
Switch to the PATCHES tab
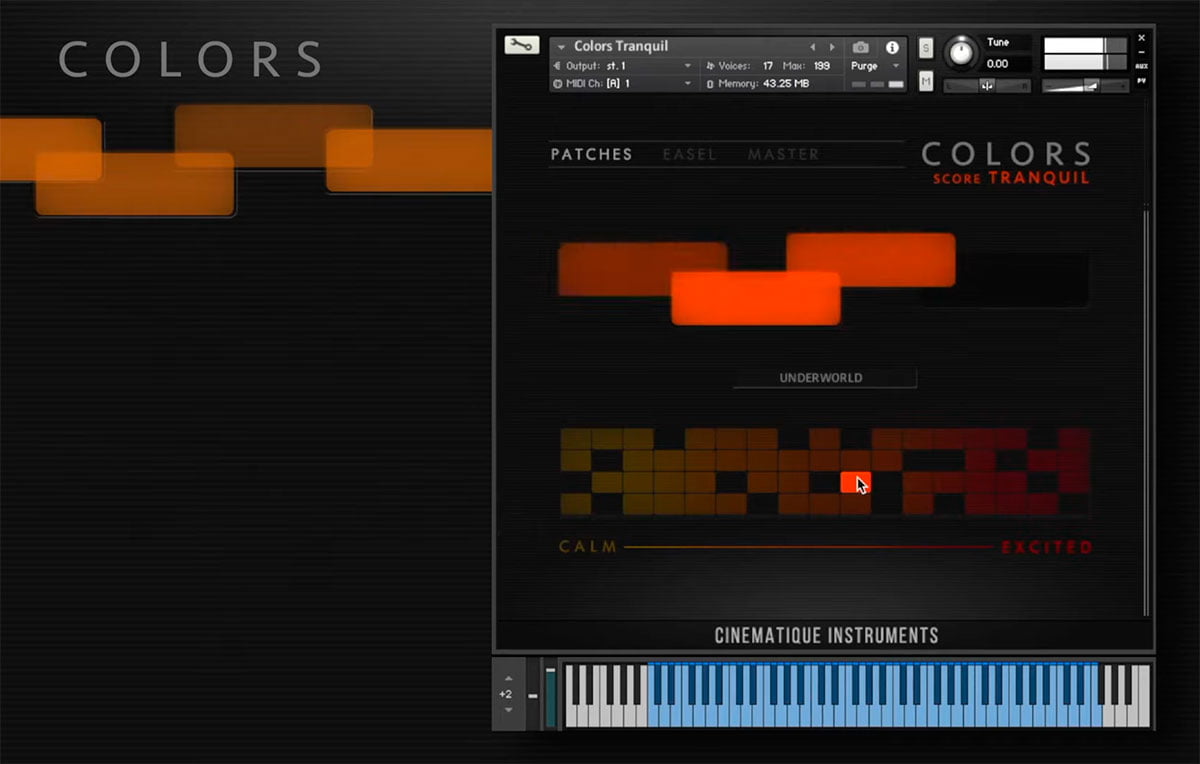tap(592, 154)
